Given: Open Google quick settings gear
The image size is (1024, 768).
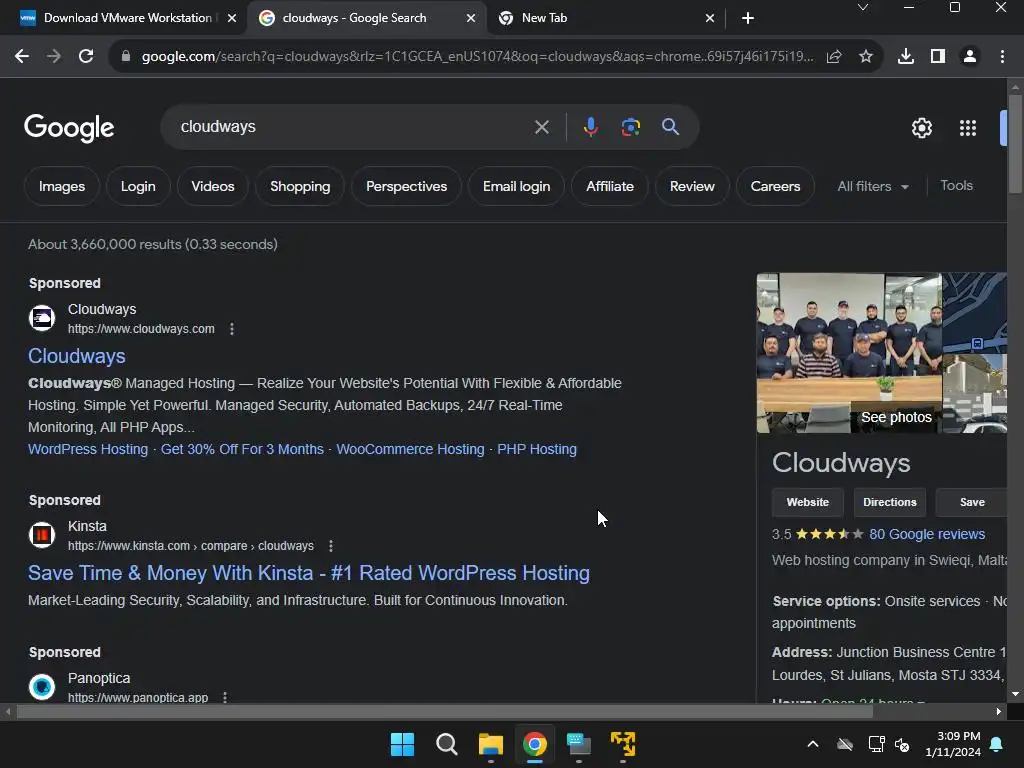Looking at the screenshot, I should [x=921, y=128].
